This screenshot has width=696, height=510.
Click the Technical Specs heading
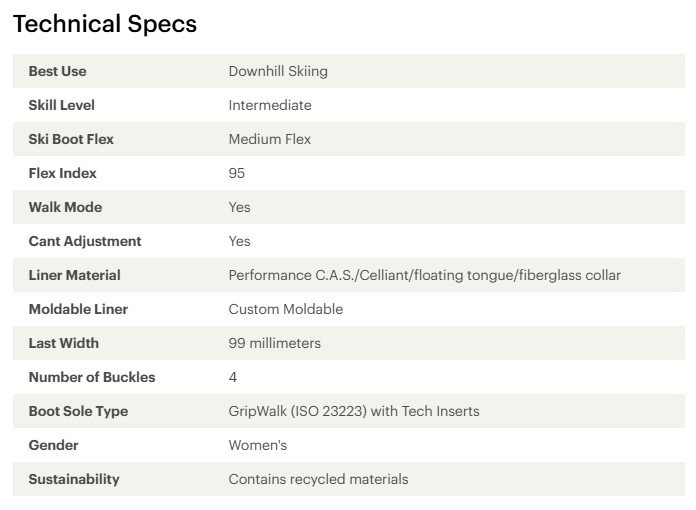(105, 24)
